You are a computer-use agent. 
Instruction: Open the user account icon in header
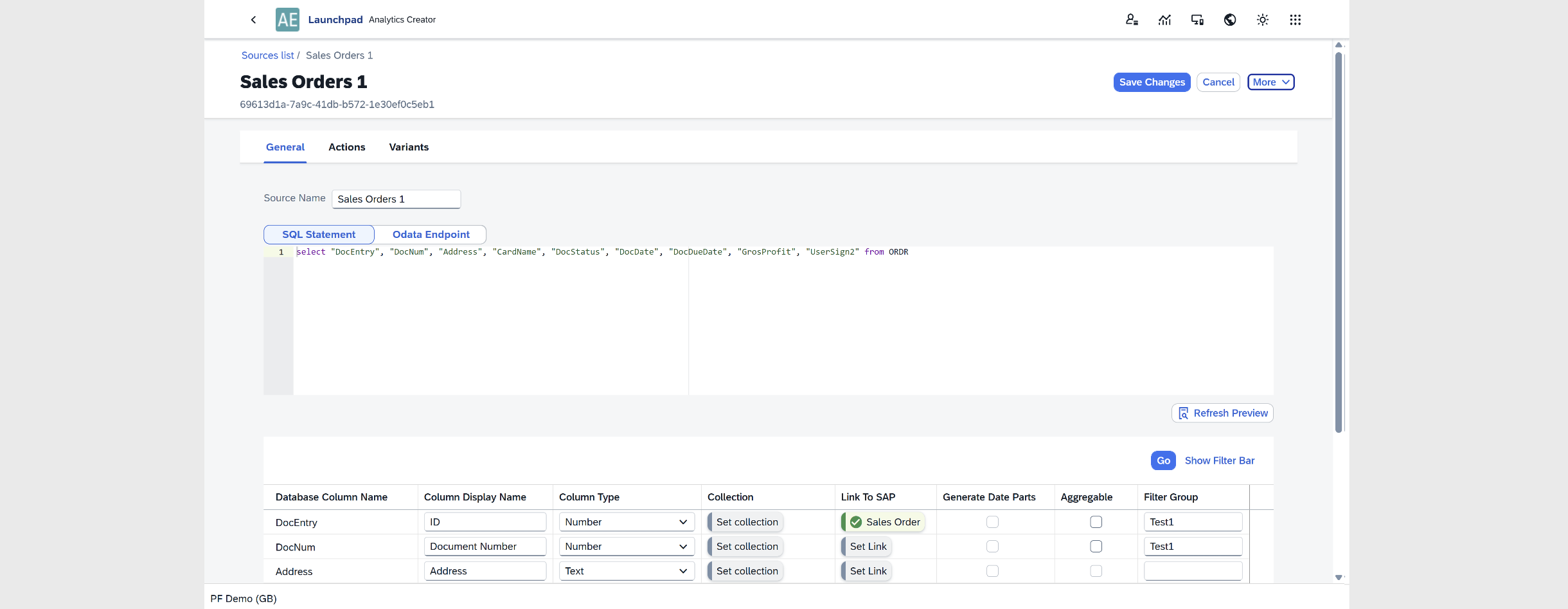[x=1132, y=19]
